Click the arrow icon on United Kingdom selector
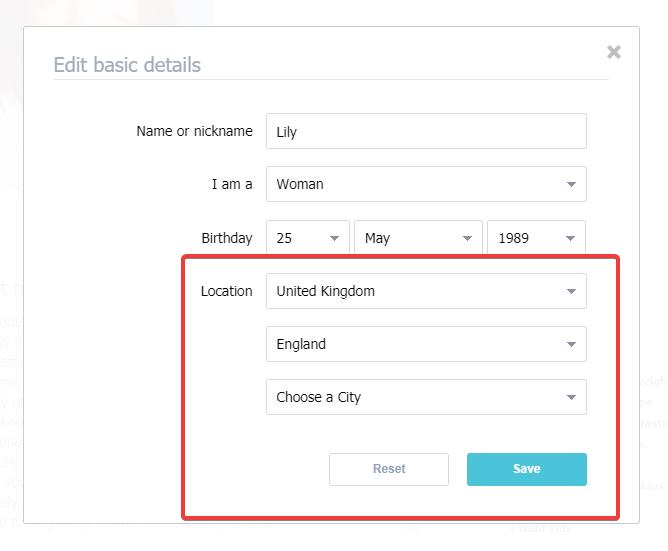668x551 pixels. pos(570,292)
